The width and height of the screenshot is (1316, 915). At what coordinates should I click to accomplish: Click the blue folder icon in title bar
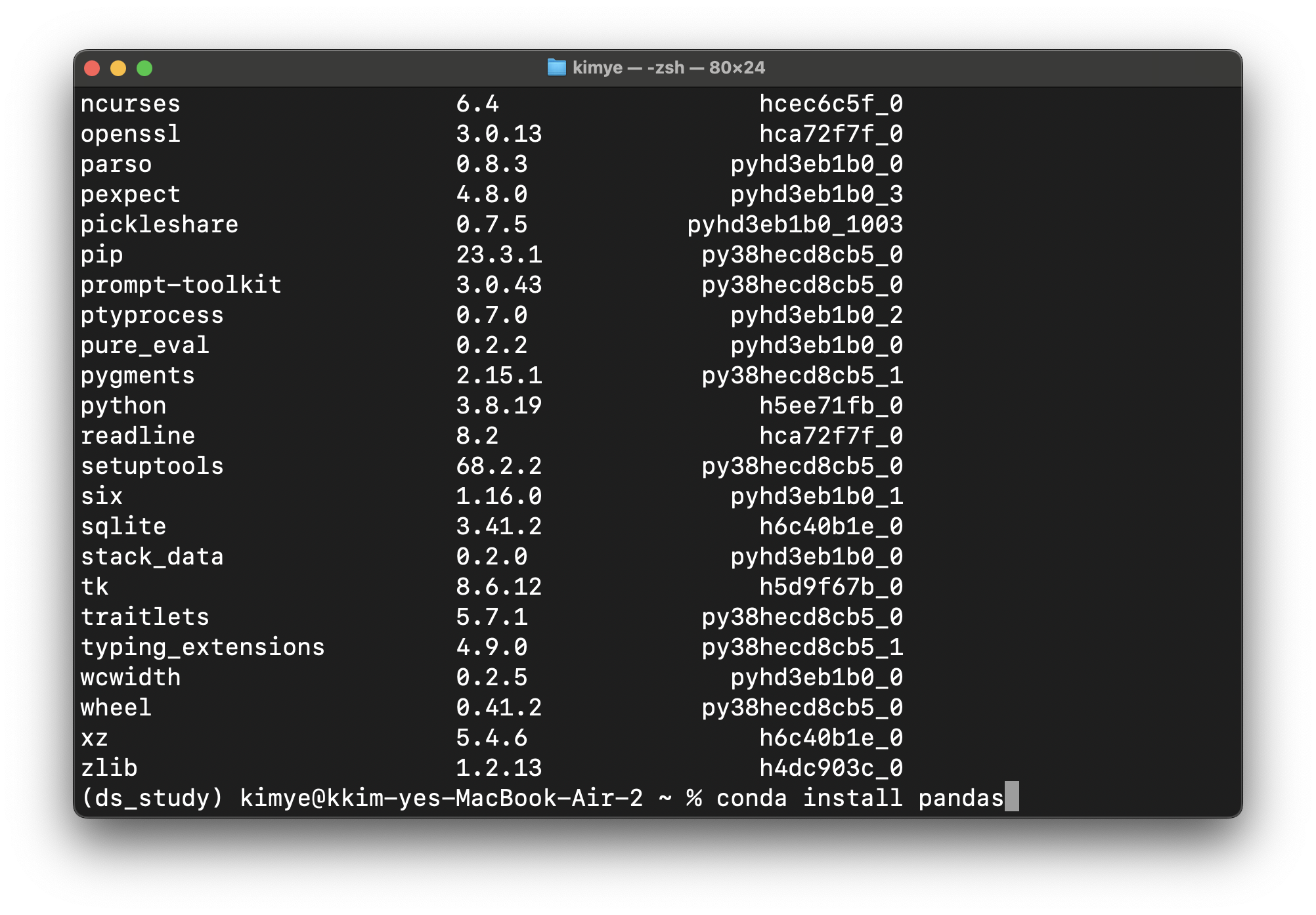coord(556,68)
